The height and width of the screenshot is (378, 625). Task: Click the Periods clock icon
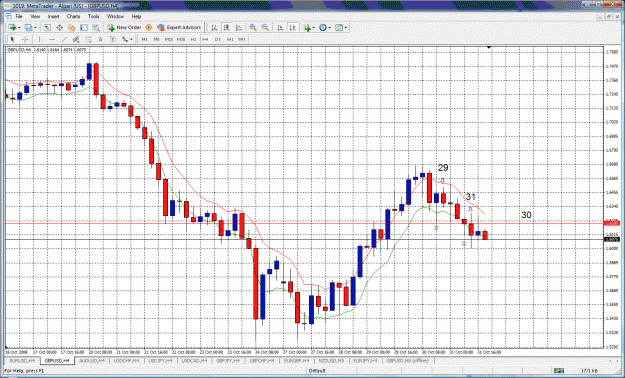(323, 28)
